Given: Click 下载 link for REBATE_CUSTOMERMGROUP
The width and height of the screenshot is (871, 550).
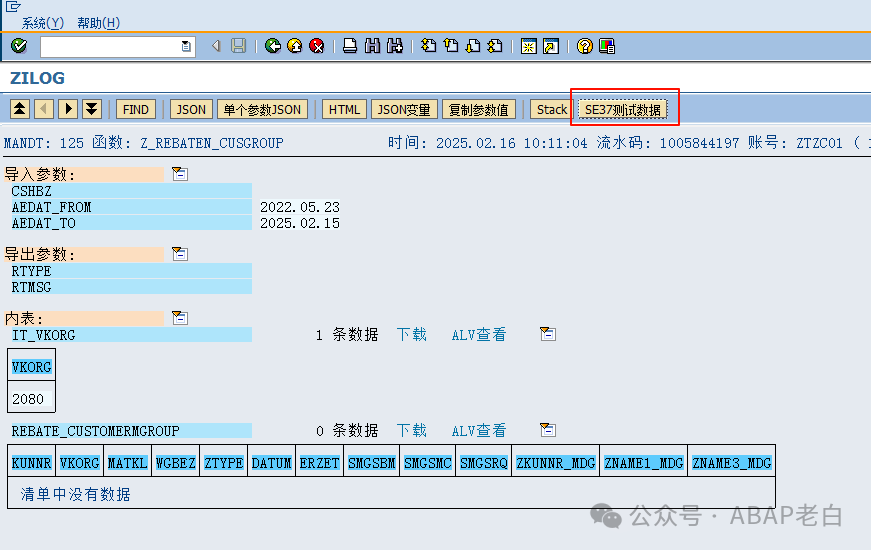Looking at the screenshot, I should coord(412,431).
